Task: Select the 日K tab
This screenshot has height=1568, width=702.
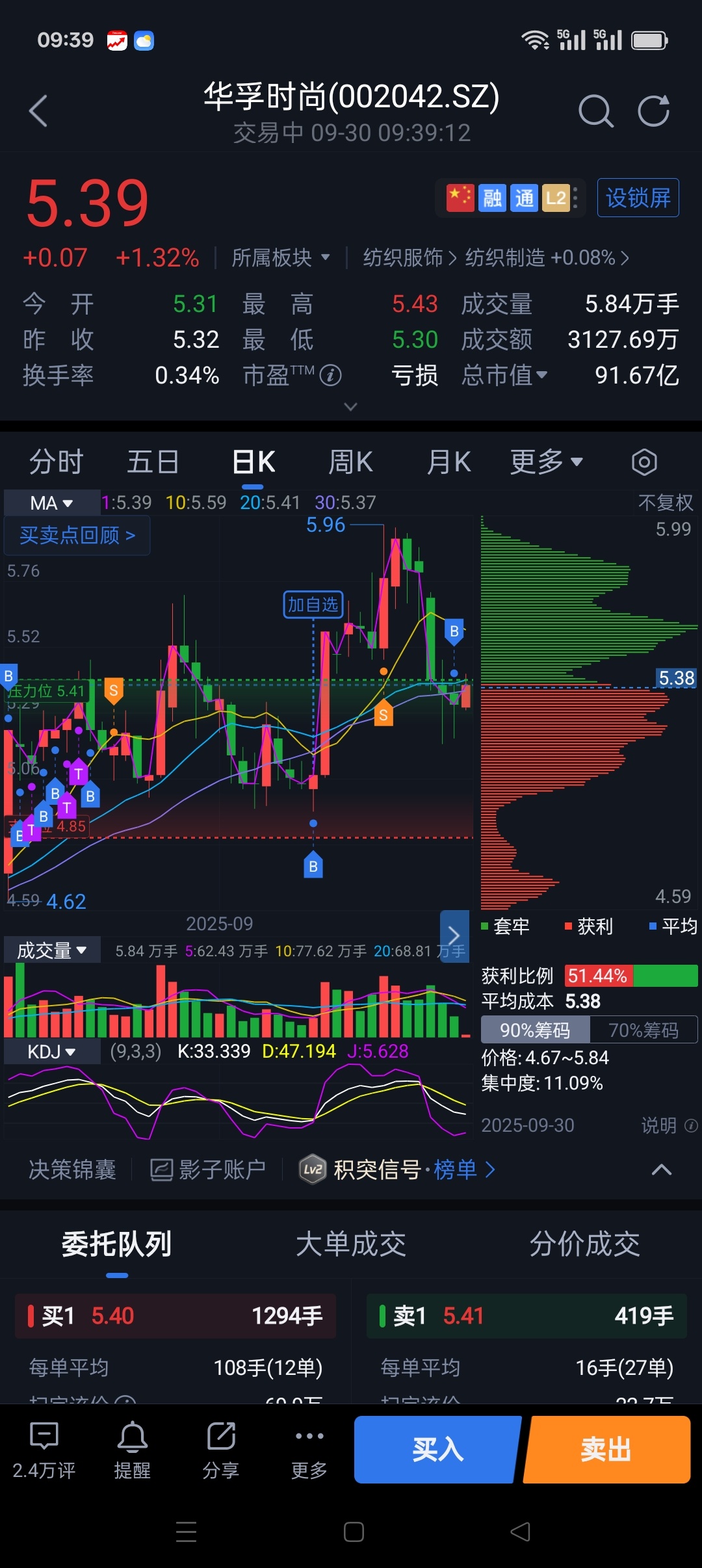Action: 253,462
